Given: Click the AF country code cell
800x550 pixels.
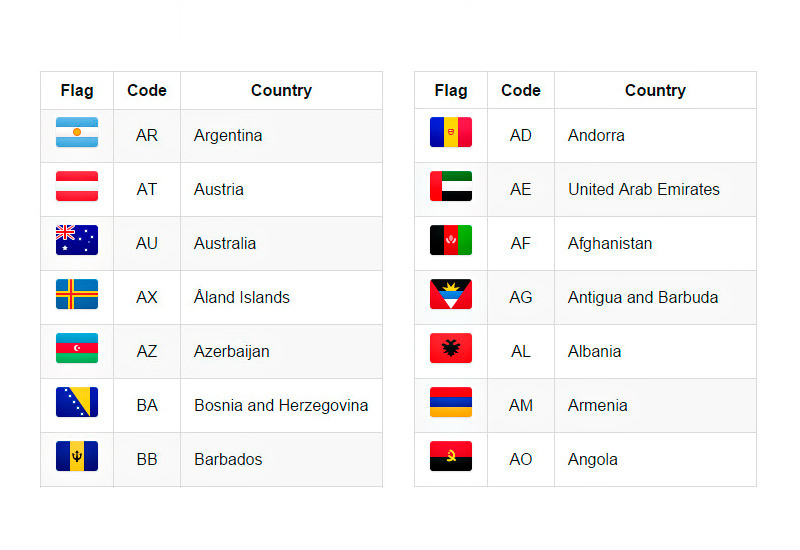Looking at the screenshot, I should click(x=520, y=243).
